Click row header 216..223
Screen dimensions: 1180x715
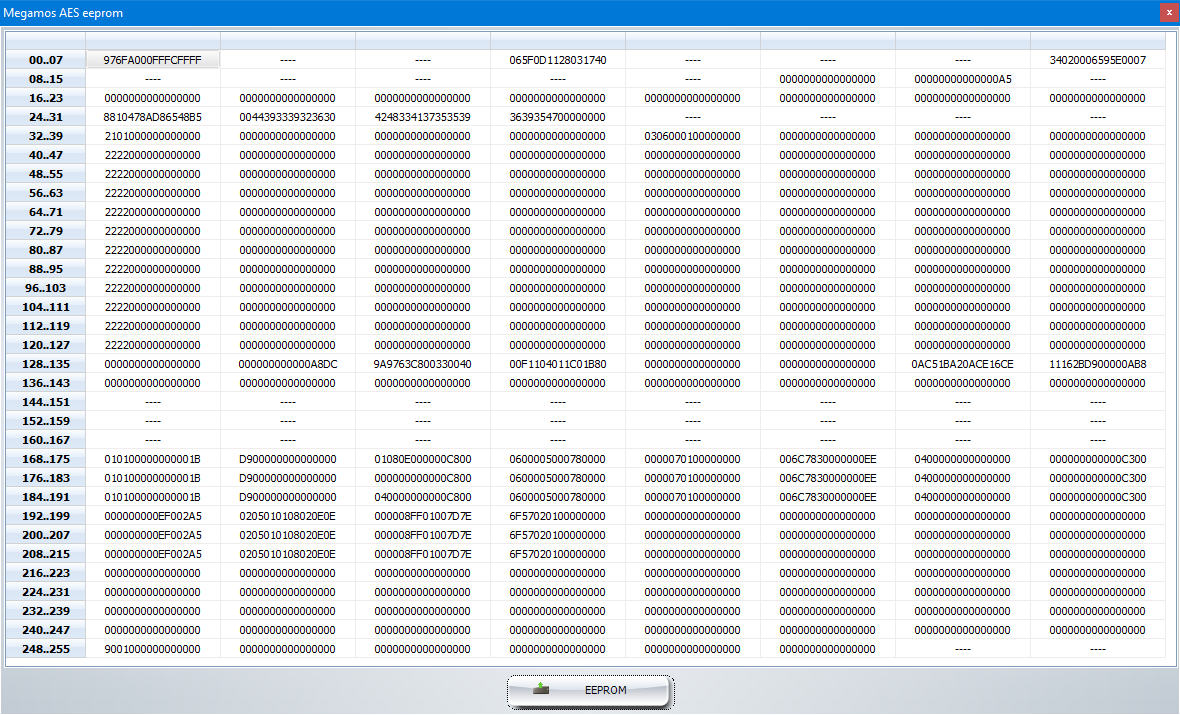coord(46,574)
